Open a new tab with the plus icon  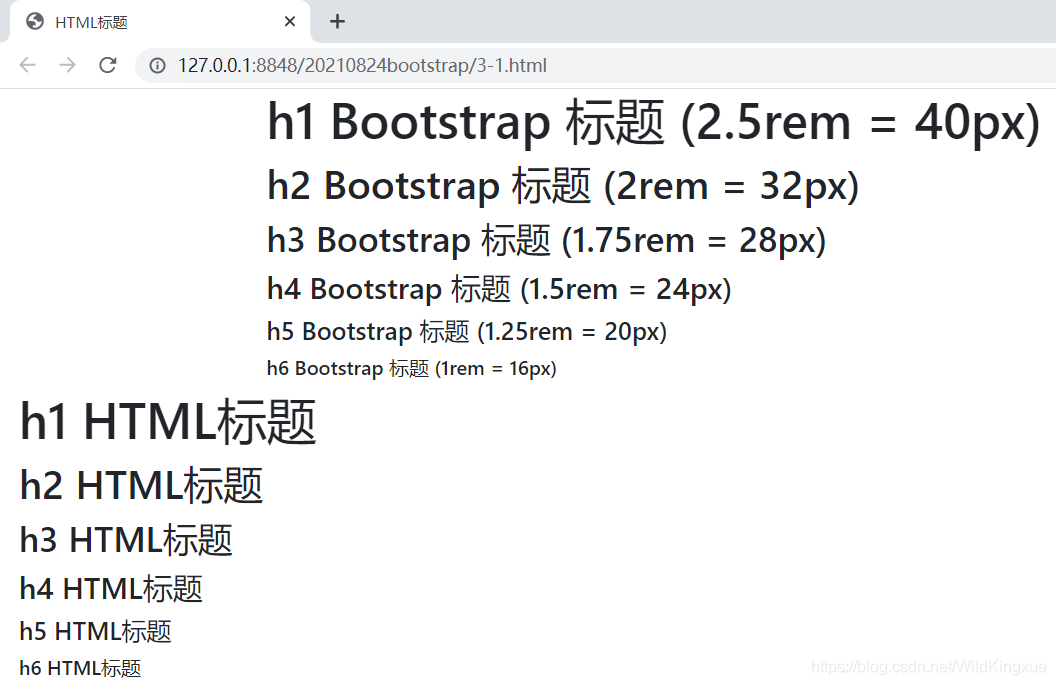pyautogui.click(x=337, y=21)
